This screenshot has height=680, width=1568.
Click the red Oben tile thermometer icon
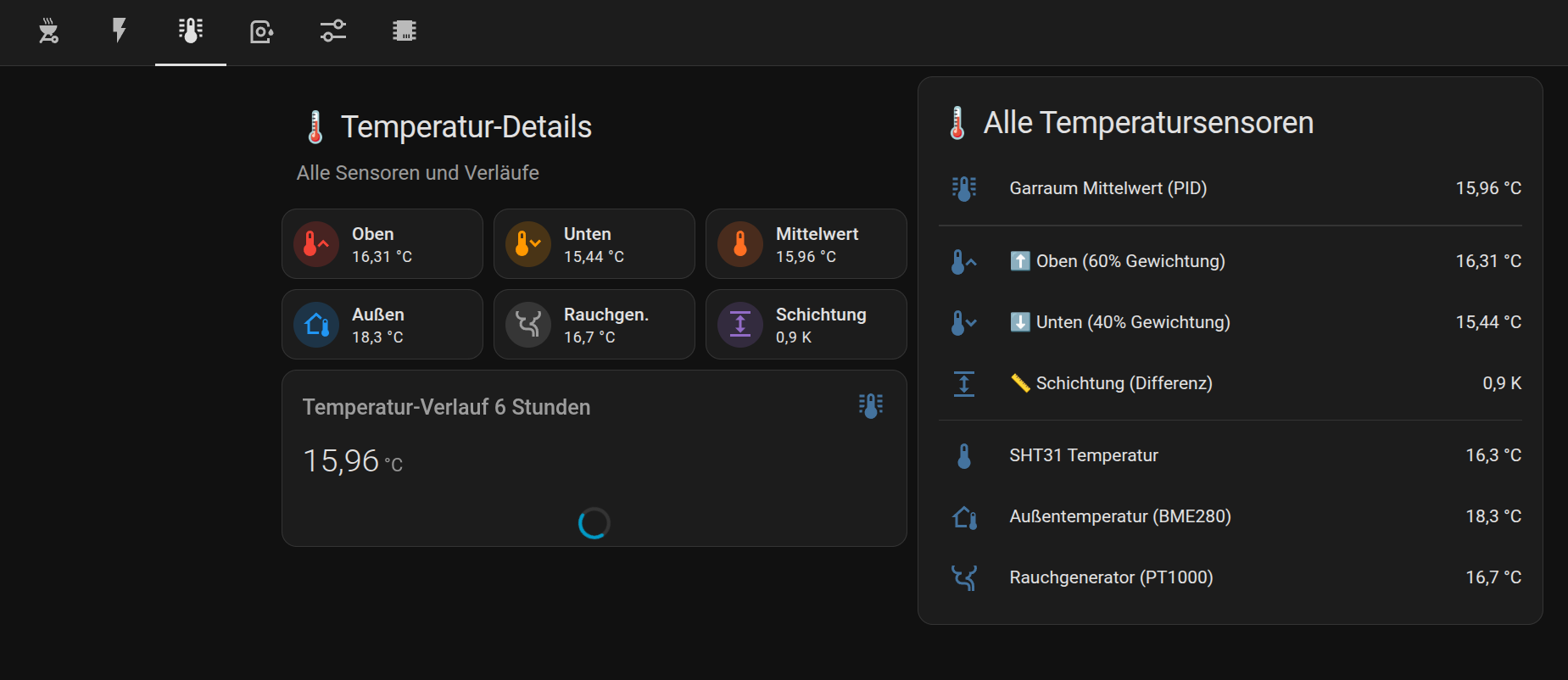[x=315, y=244]
